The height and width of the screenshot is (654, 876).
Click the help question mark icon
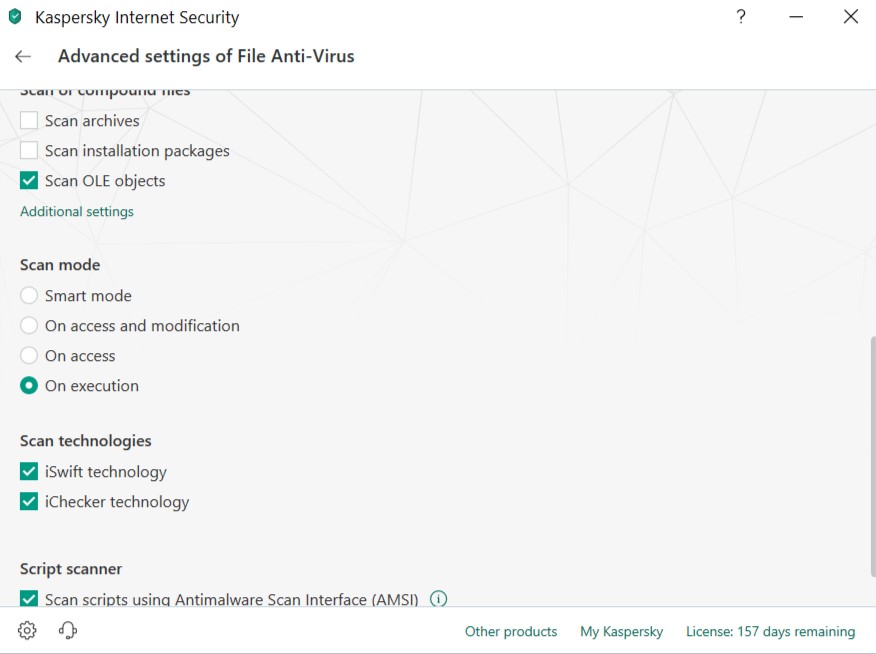pyautogui.click(x=741, y=17)
